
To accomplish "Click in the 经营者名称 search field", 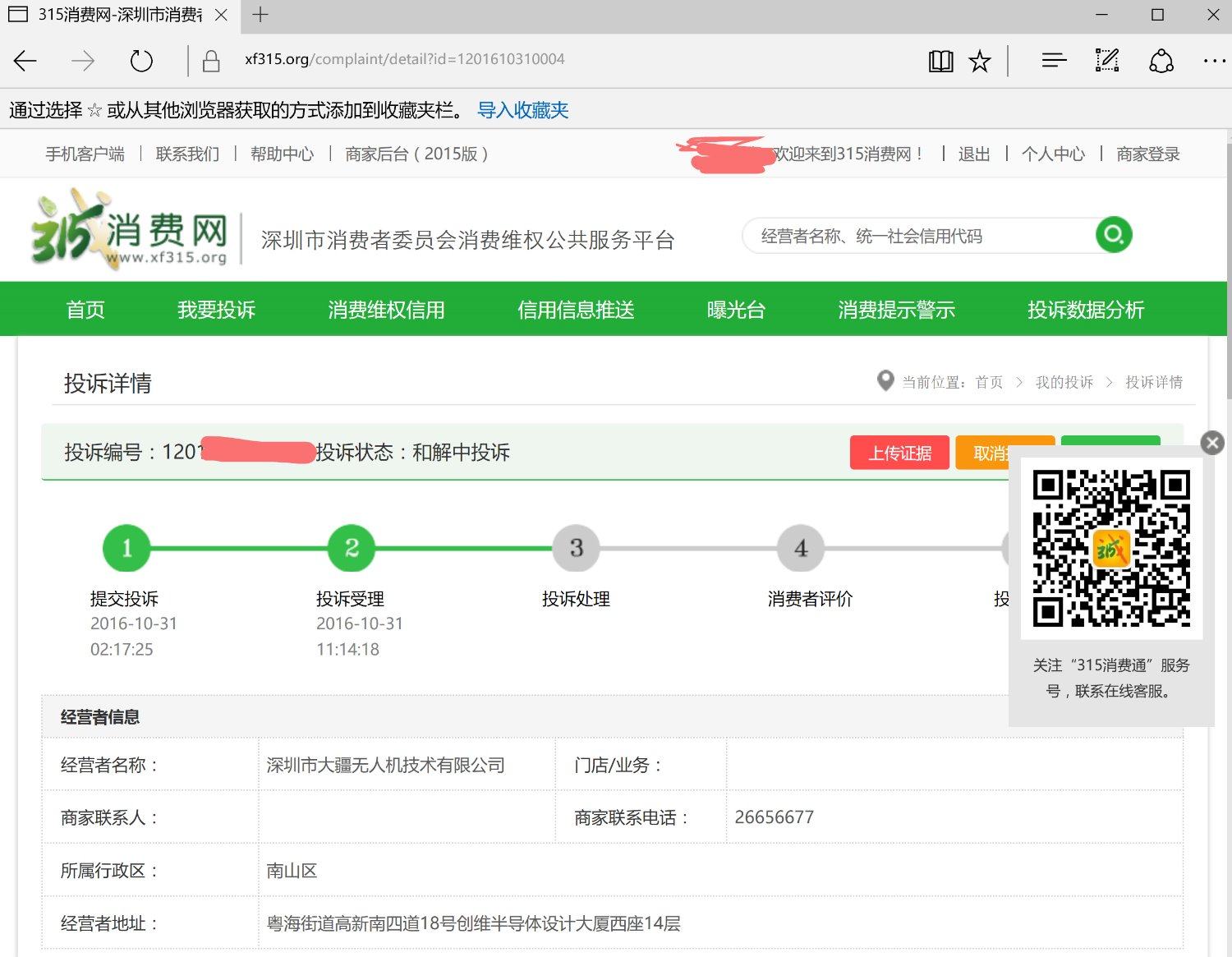I will pos(920,236).
